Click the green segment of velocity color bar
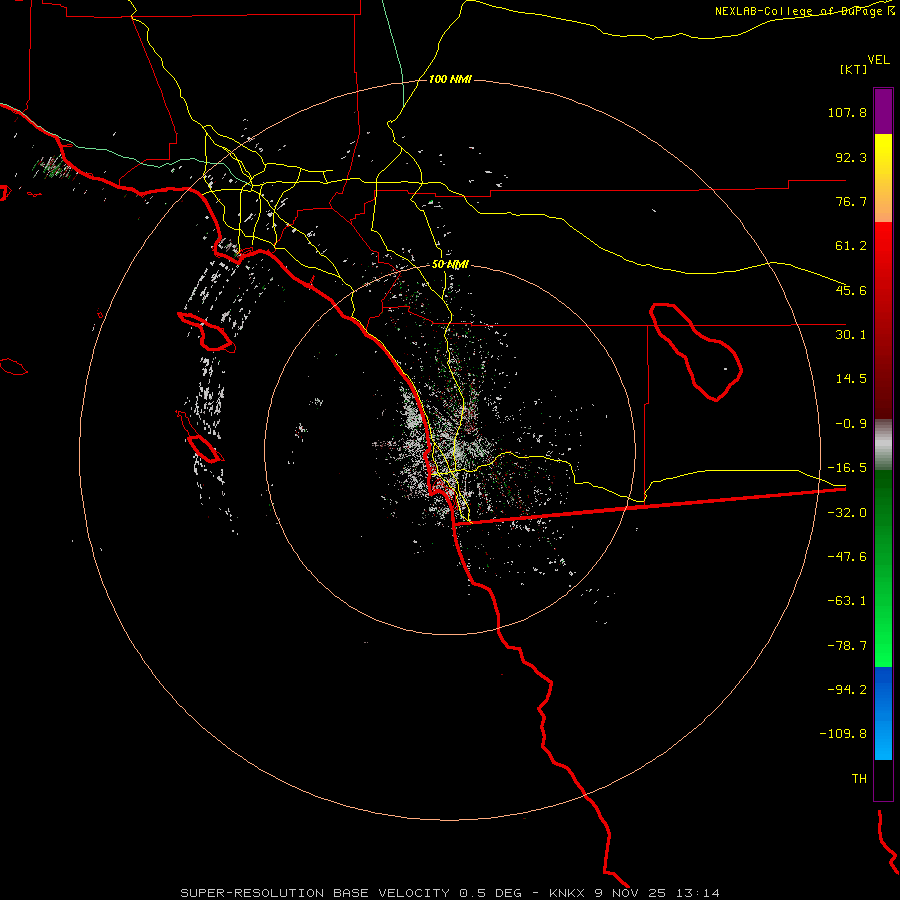Viewport: 900px width, 900px height. click(x=883, y=568)
